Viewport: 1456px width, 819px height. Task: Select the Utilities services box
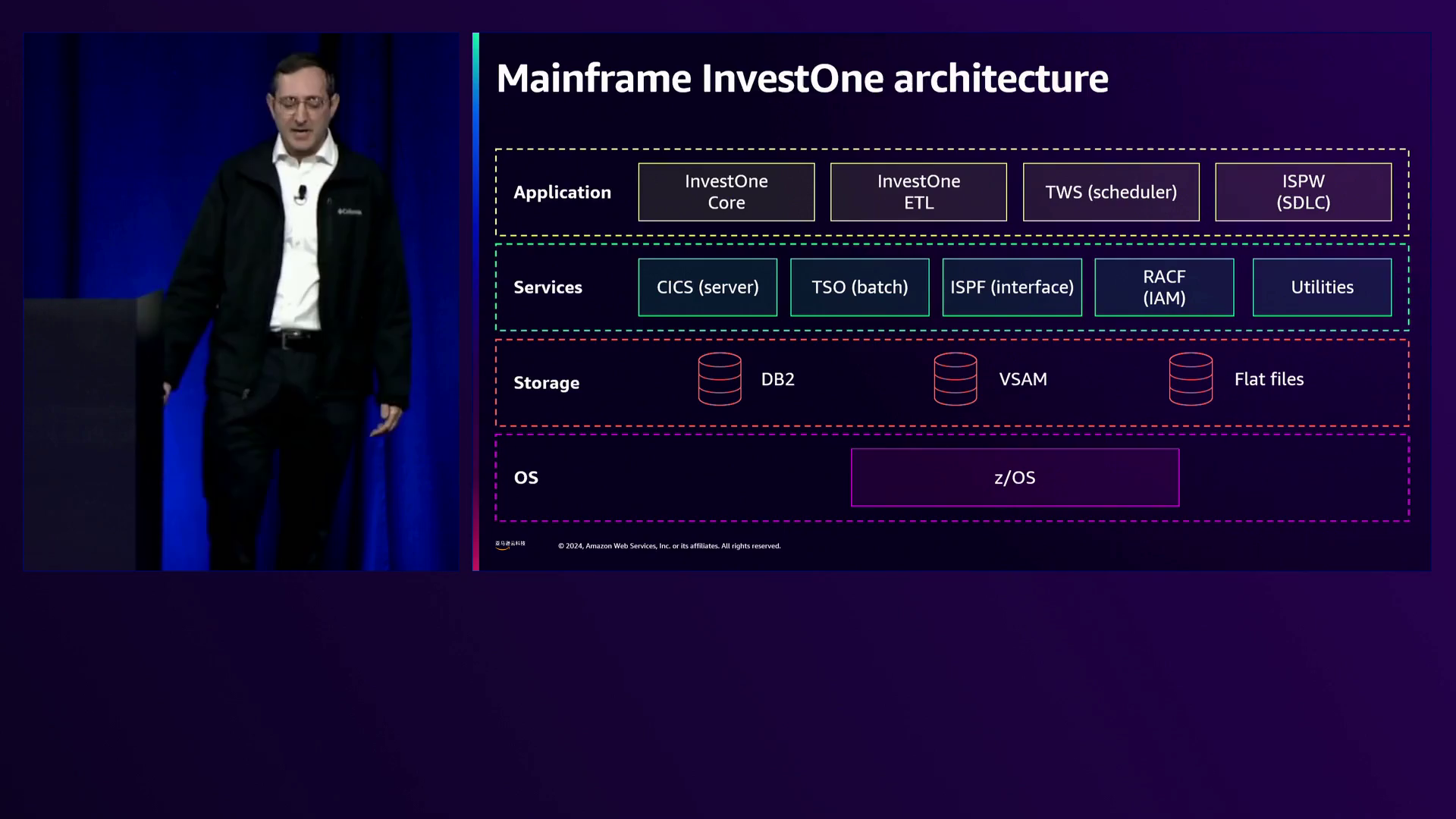(1322, 287)
